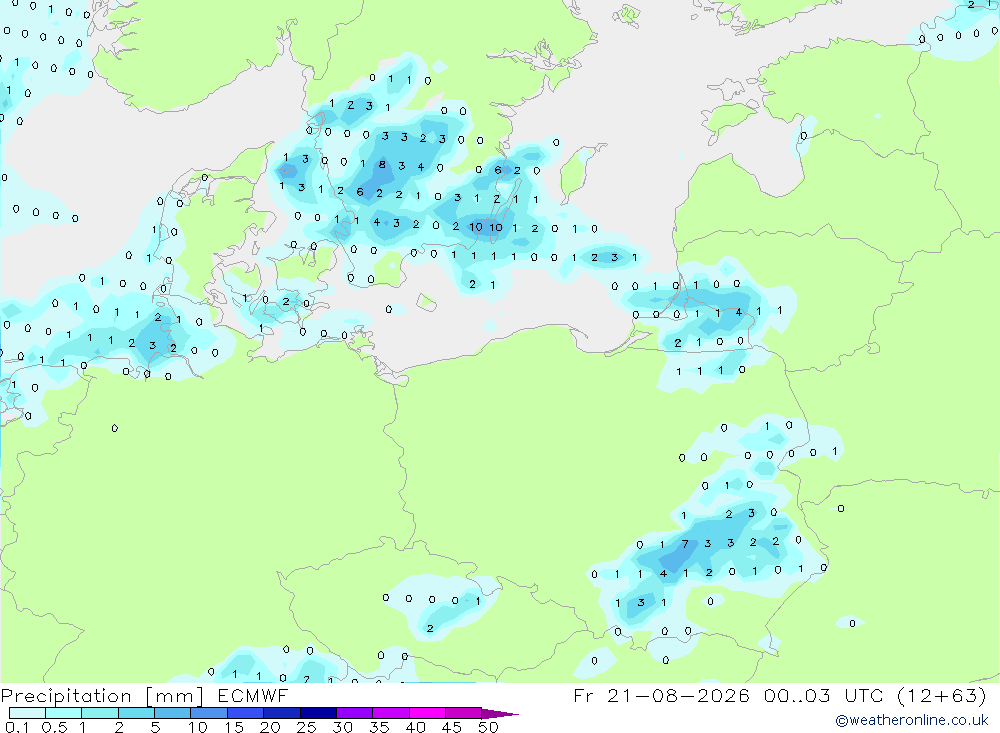
Task: Click the 30–35 mm purple legend swatch
Action: 355,713
